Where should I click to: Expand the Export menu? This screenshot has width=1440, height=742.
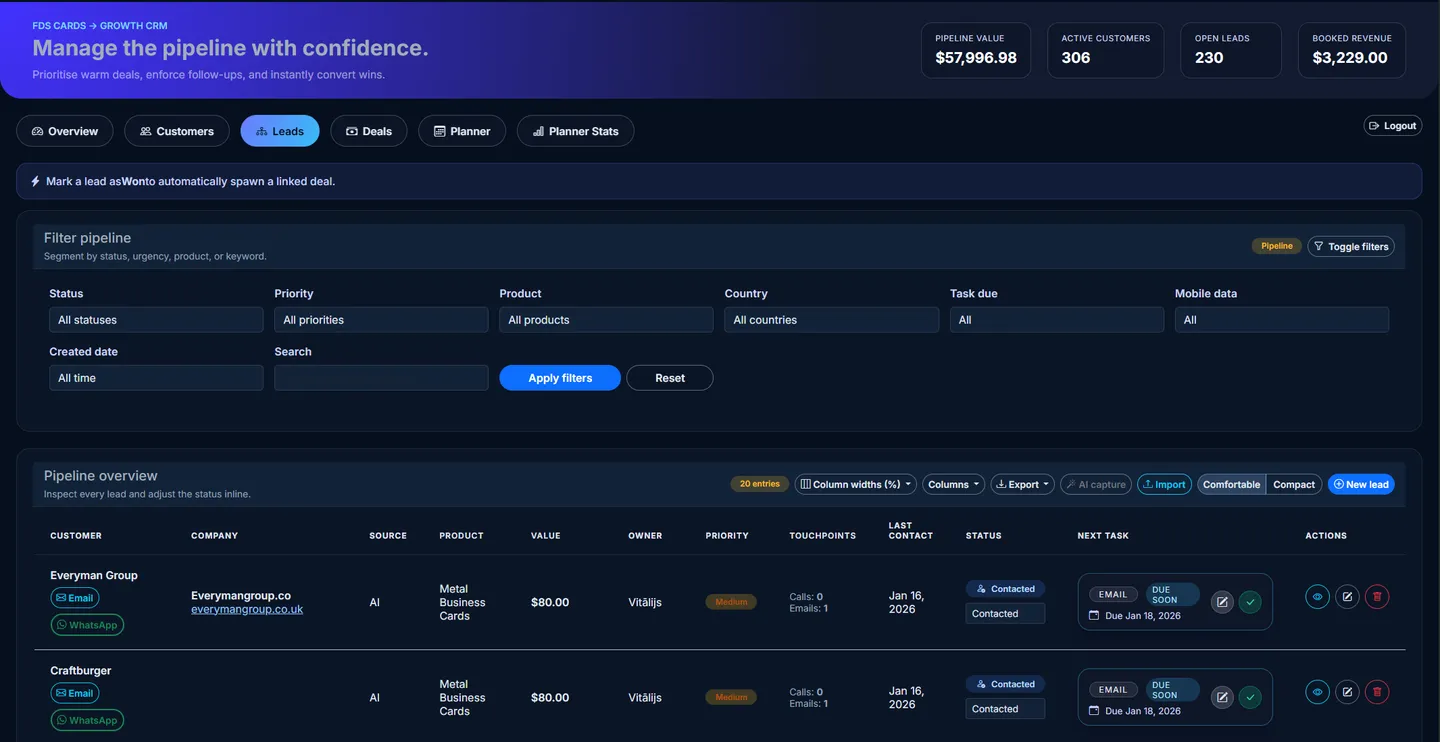(1022, 484)
